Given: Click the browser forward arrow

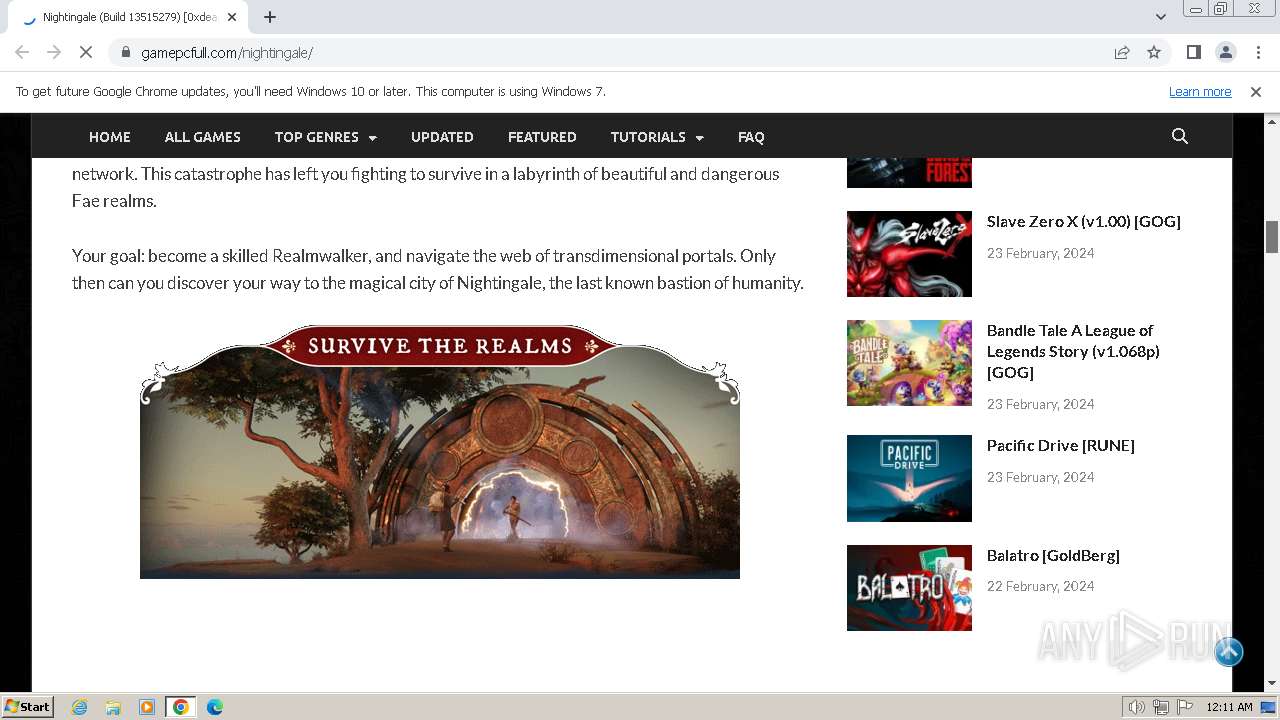Looking at the screenshot, I should (54, 52).
